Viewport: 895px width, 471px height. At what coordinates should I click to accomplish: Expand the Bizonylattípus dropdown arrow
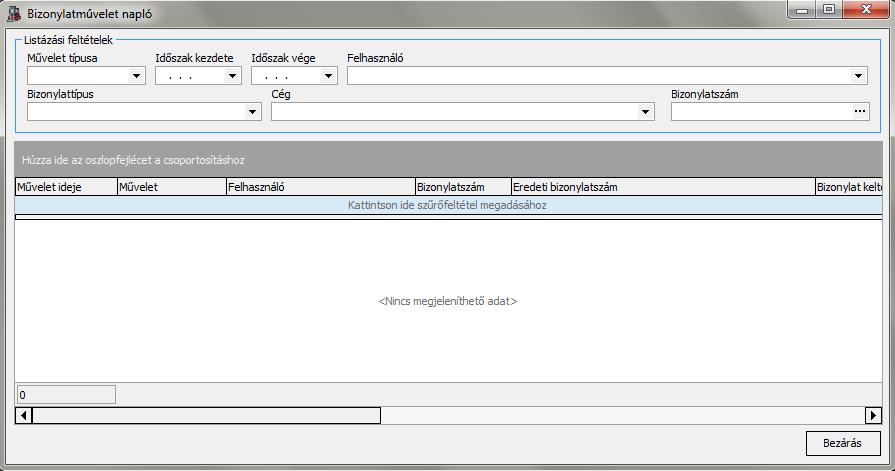[x=252, y=112]
